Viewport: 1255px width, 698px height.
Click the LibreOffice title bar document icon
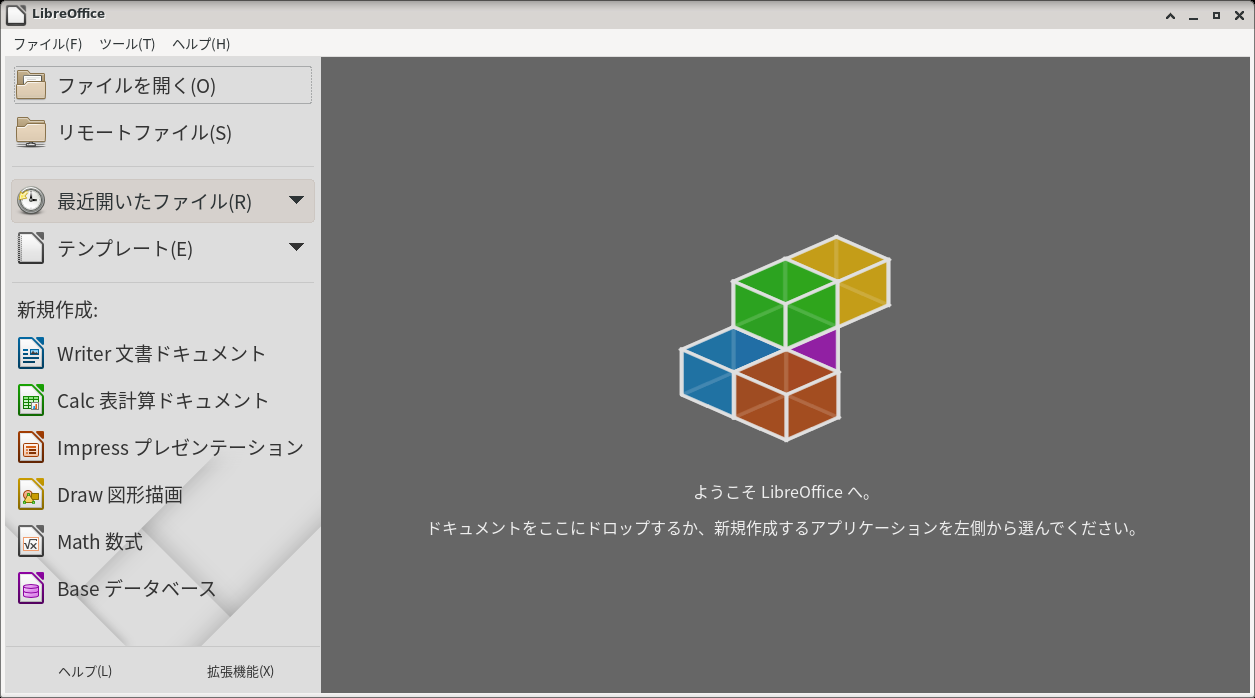[16, 14]
